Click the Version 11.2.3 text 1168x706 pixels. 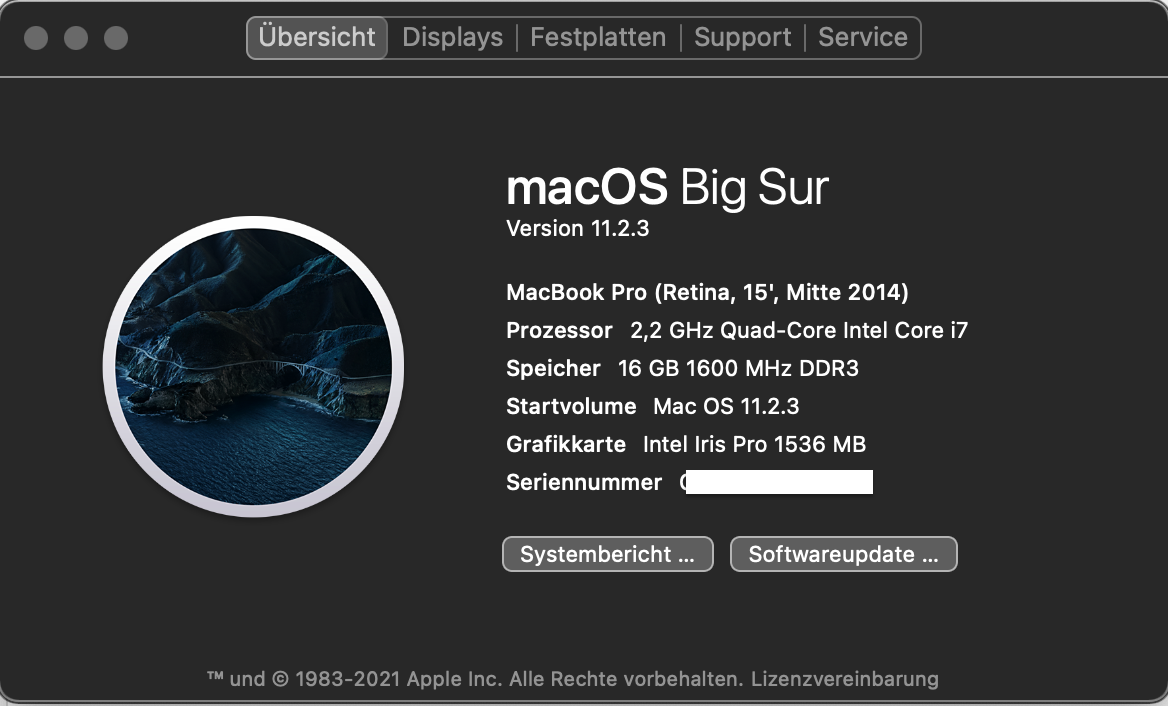(x=578, y=228)
